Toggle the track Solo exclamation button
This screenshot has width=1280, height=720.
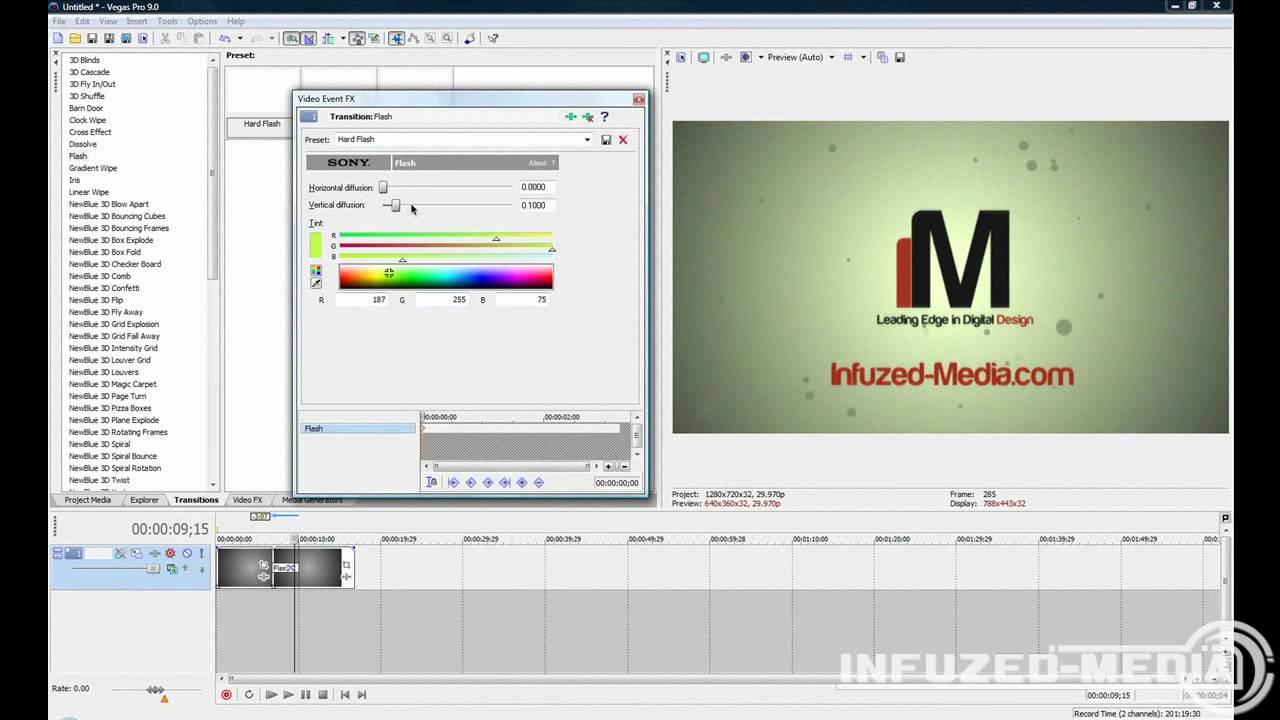tap(201, 553)
